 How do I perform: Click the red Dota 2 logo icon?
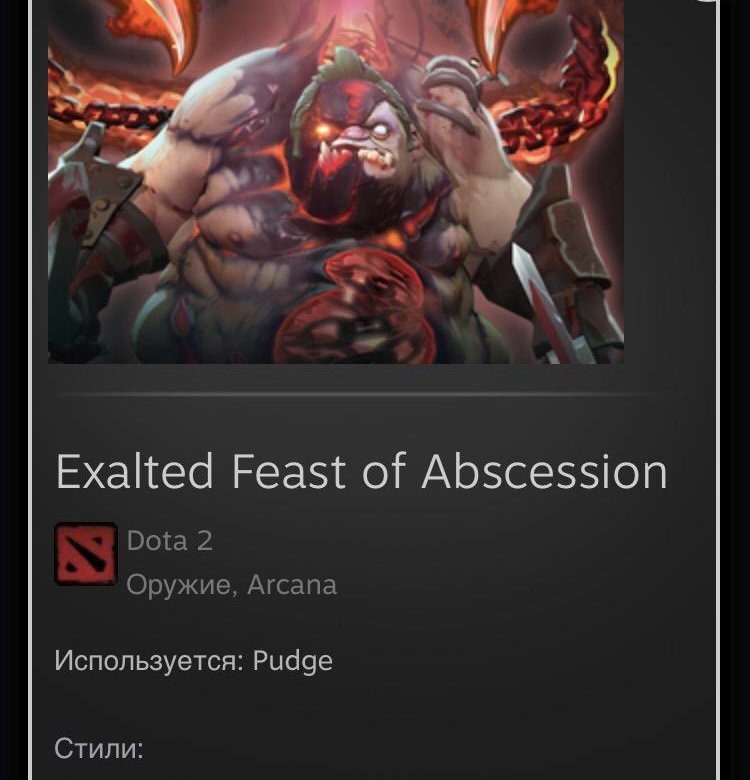point(86,554)
